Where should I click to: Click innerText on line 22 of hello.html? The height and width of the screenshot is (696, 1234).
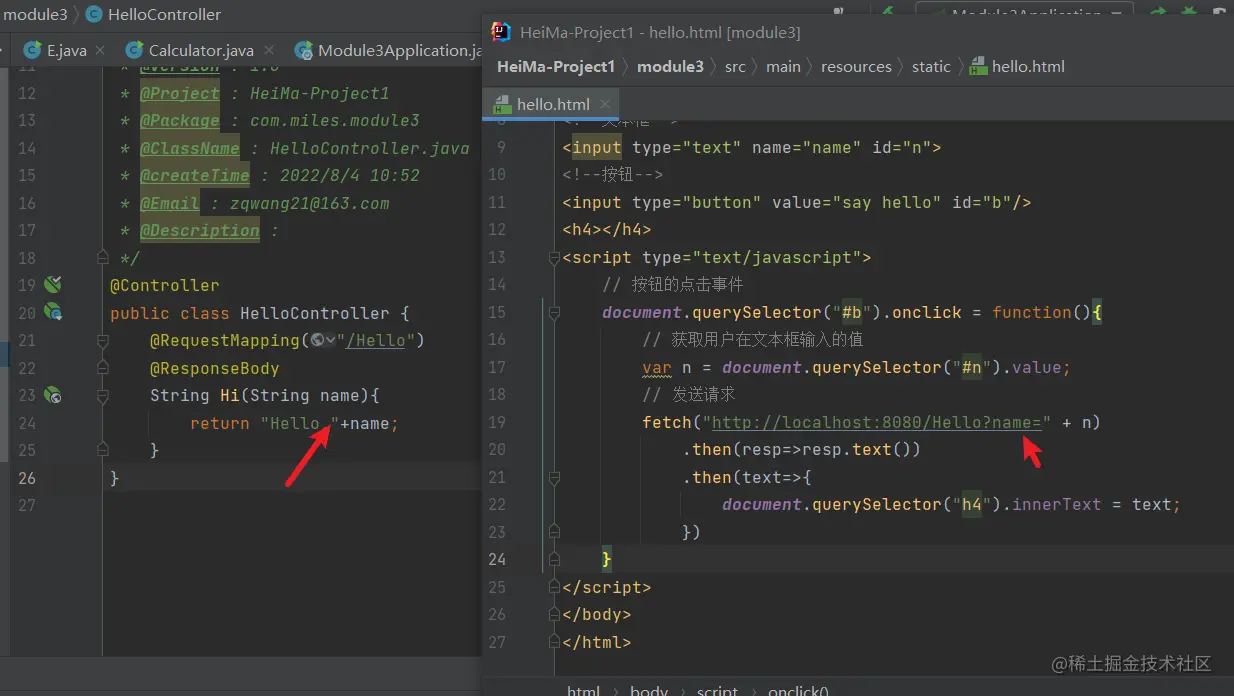pos(1057,505)
